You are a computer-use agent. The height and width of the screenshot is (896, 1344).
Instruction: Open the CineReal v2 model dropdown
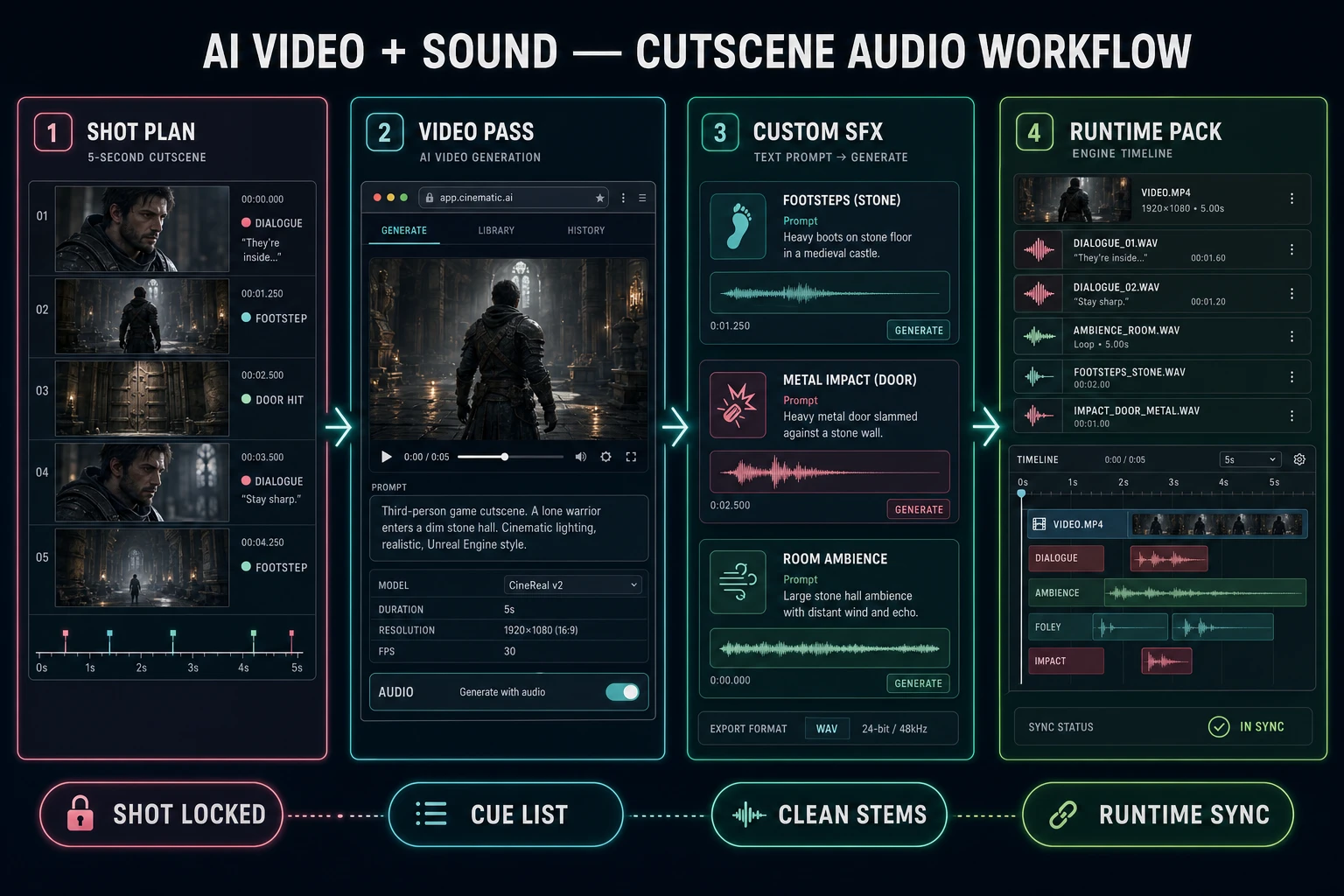[573, 585]
